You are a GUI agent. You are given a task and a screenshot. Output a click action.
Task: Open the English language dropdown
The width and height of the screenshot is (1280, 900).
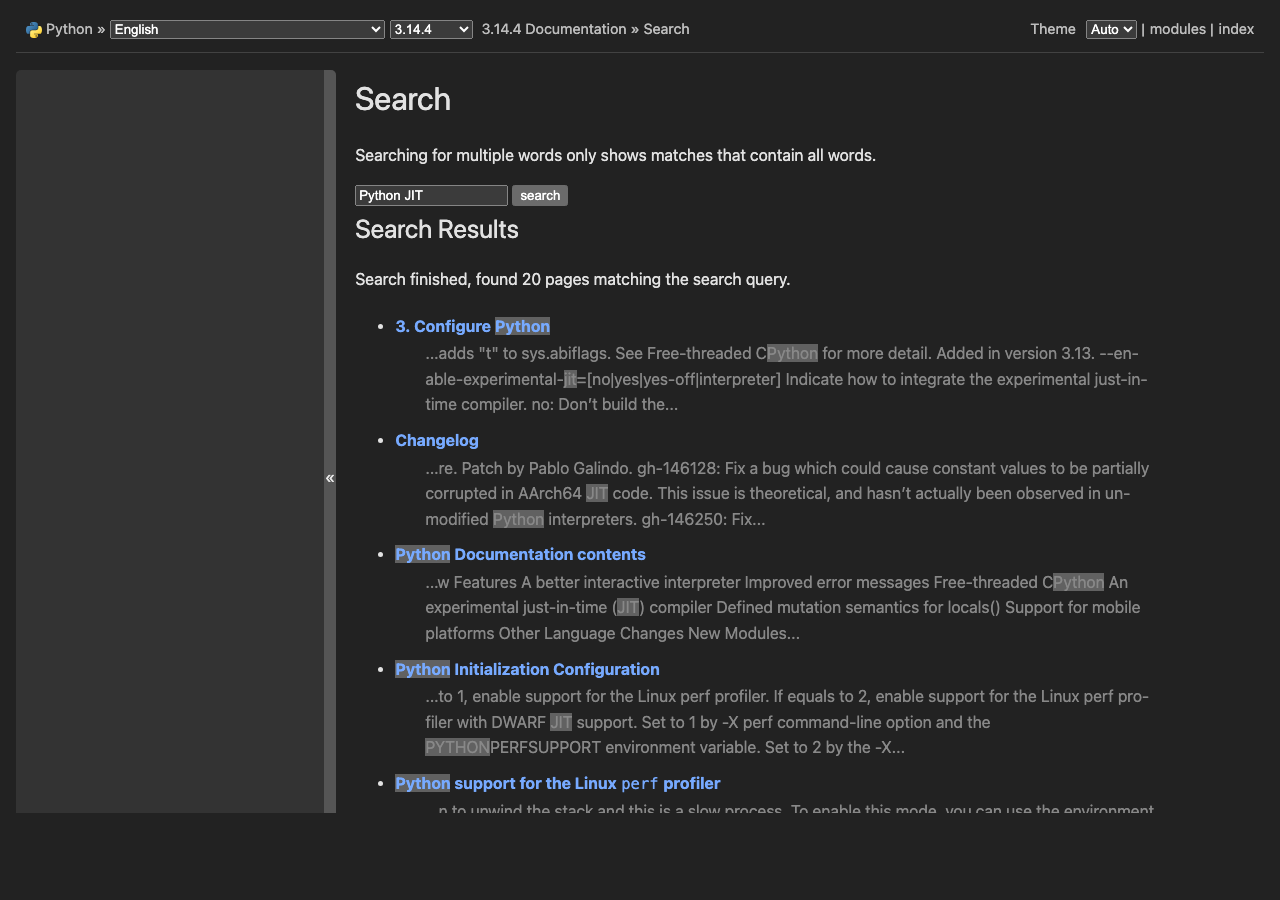pos(246,29)
